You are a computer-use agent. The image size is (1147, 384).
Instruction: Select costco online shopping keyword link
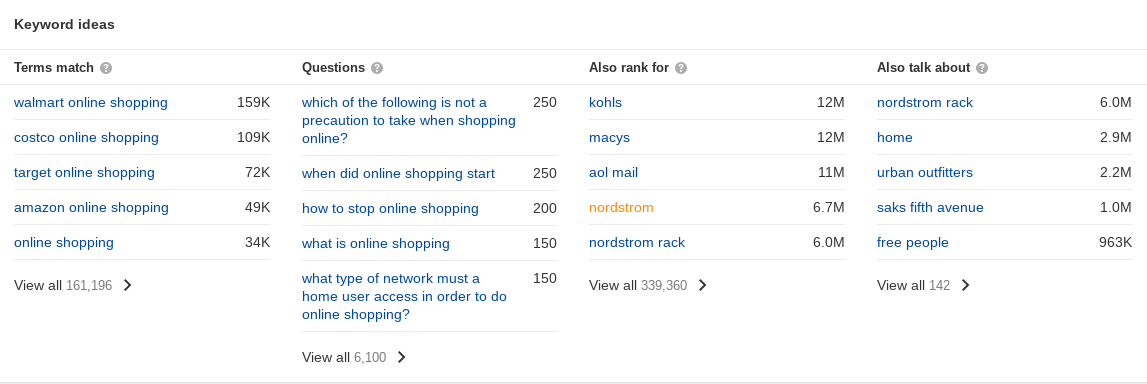(x=86, y=138)
